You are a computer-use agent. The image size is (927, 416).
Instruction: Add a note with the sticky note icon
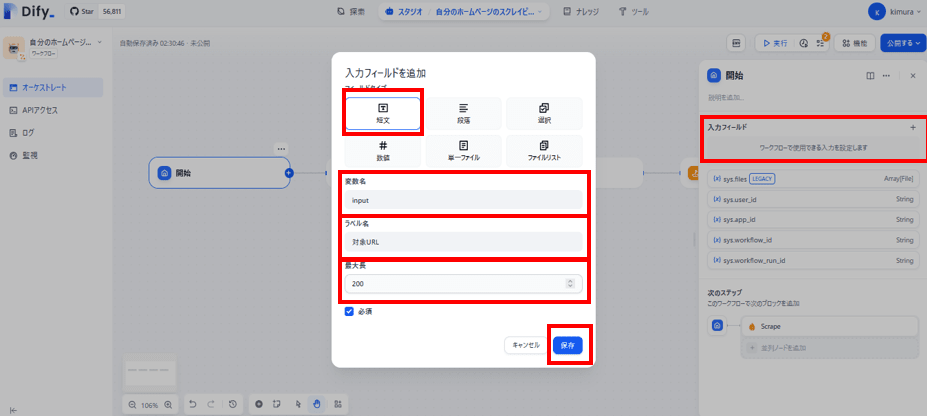pos(277,405)
